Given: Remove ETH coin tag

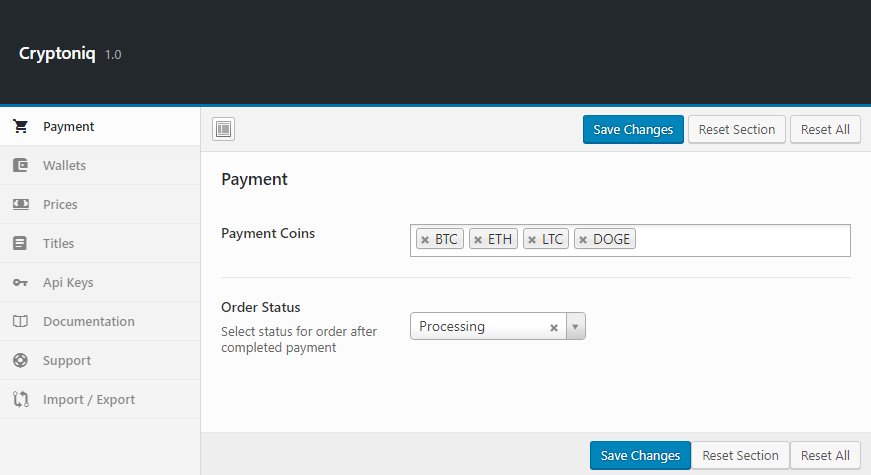Looking at the screenshot, I should pos(478,240).
